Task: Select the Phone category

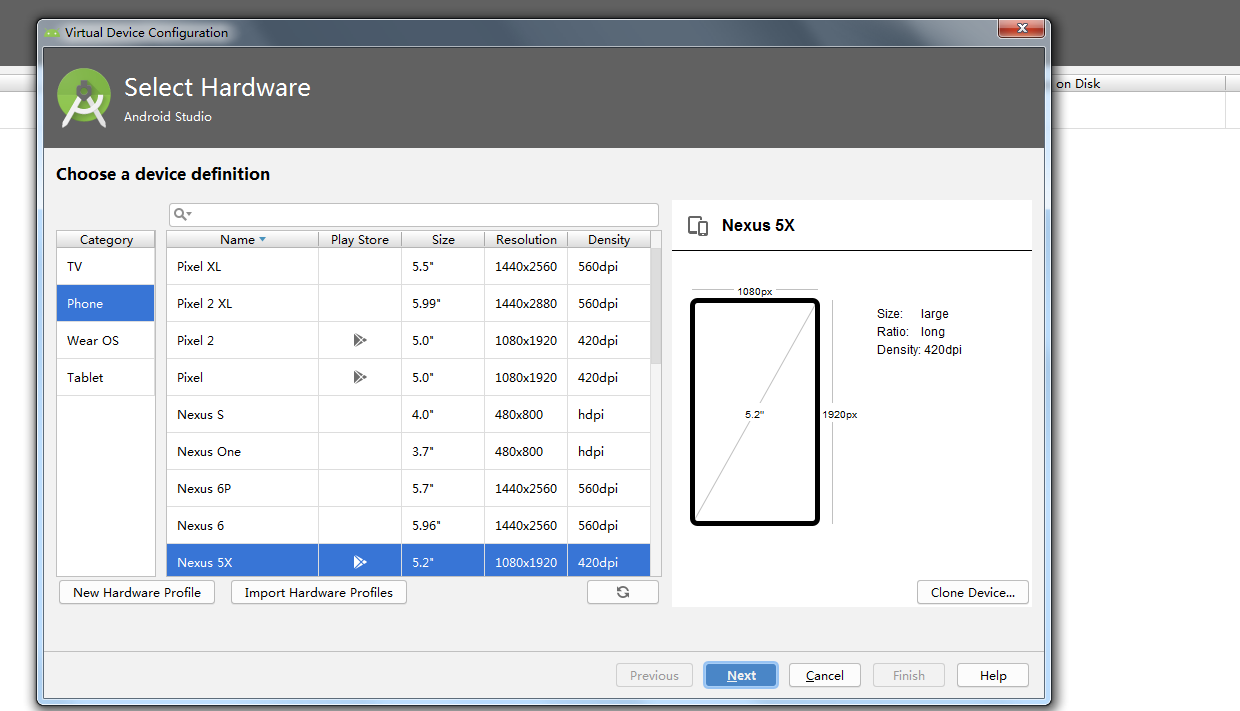Action: coord(106,303)
